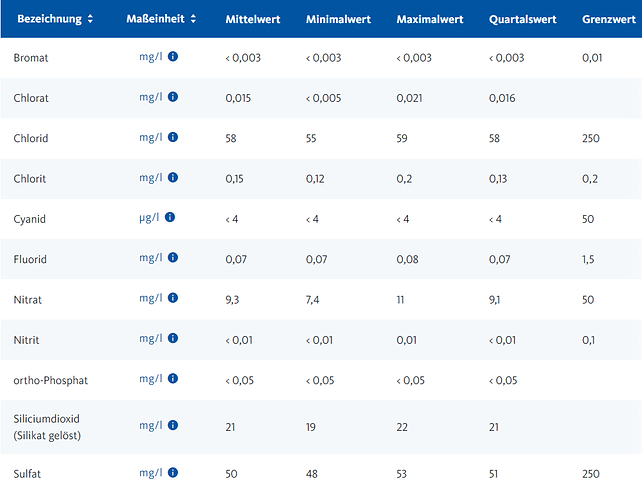
Task: Show info for Chlorid mg/l unit
Action: coord(173,137)
